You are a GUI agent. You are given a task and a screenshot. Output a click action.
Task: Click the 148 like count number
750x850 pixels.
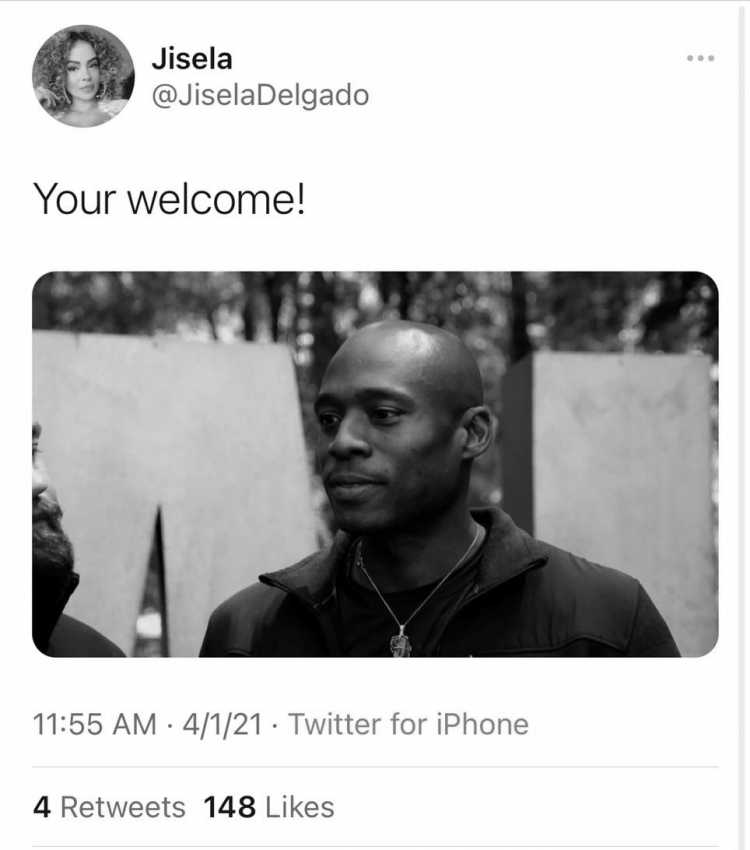click(230, 807)
